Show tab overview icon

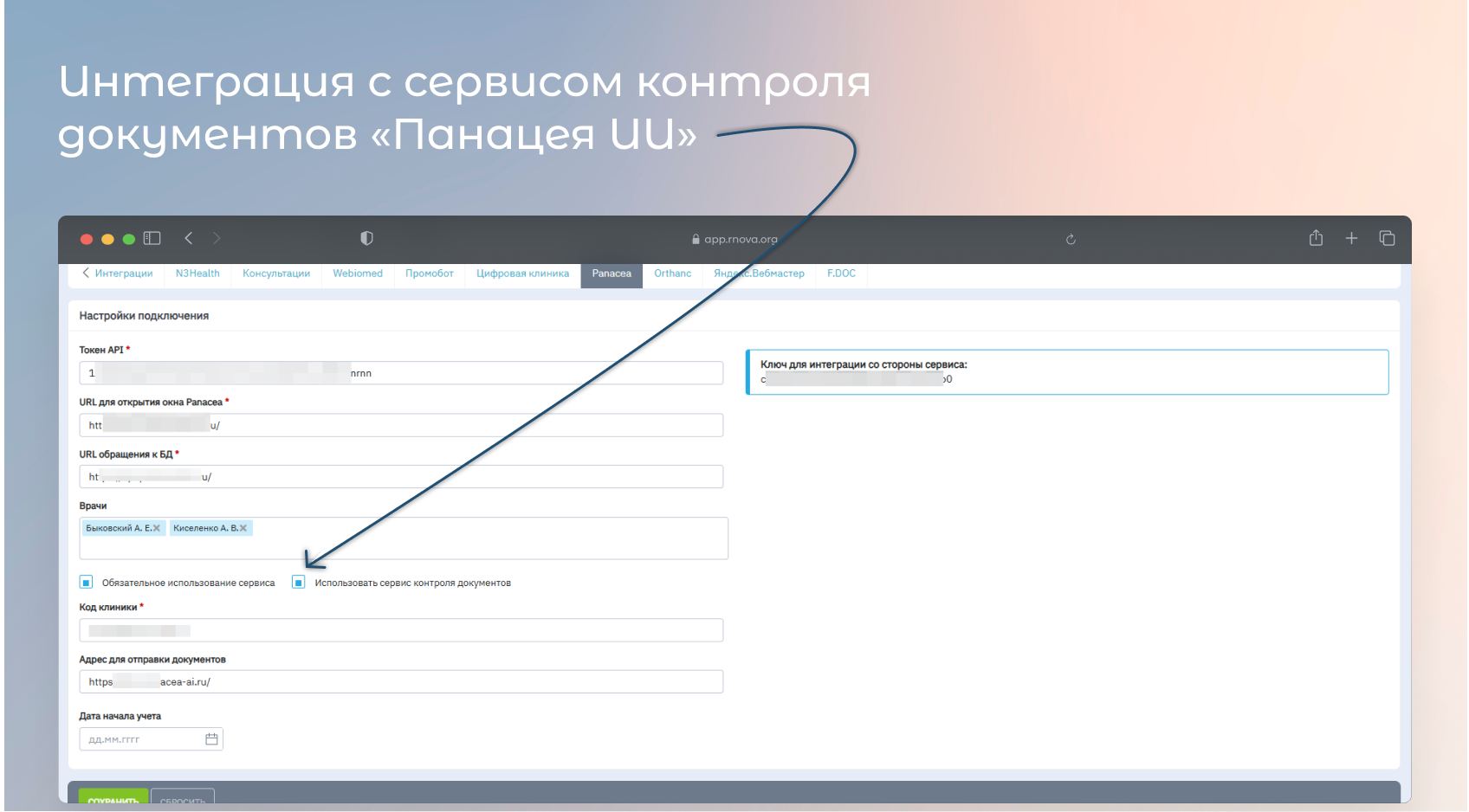point(1387,238)
